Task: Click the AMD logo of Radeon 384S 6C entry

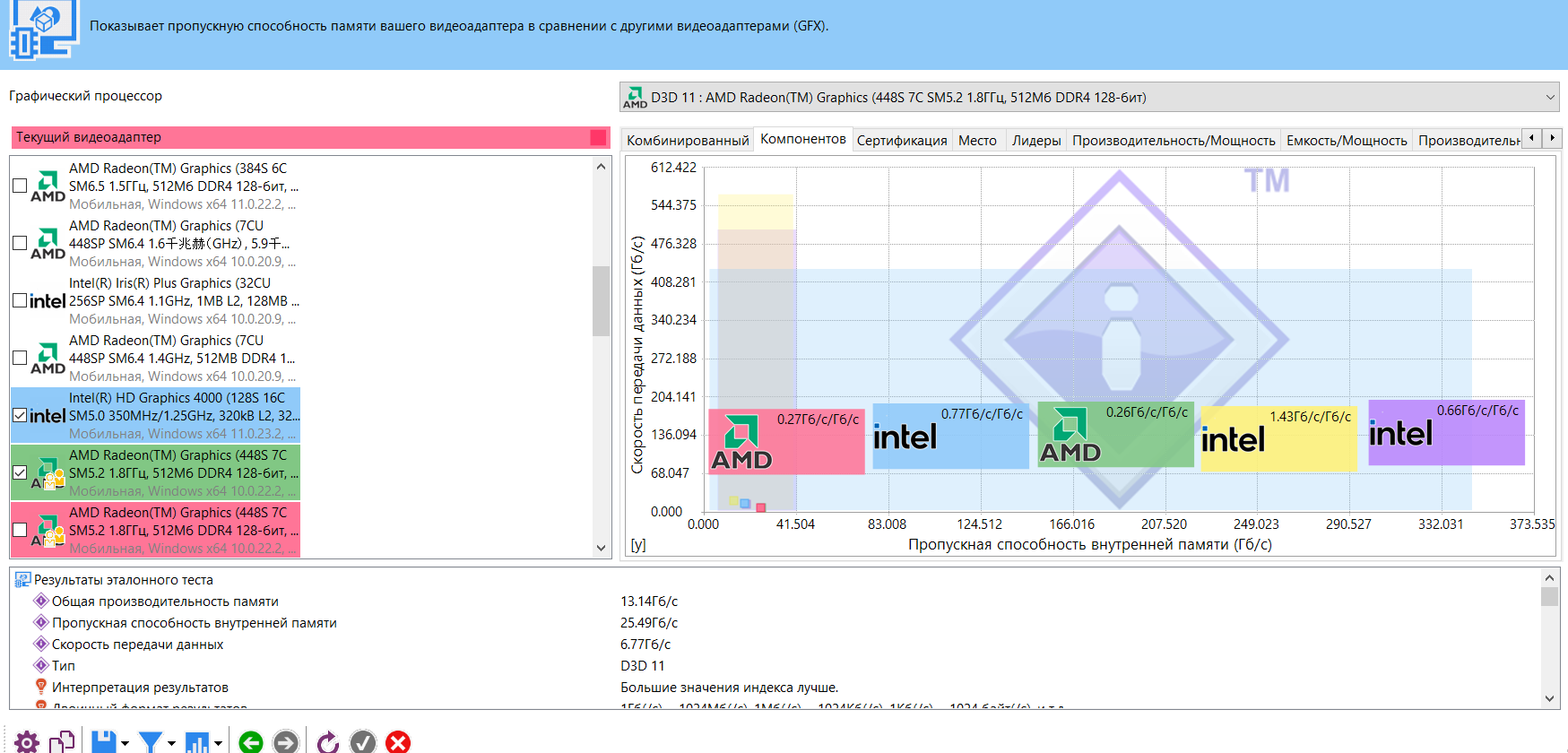Action: coord(48,186)
